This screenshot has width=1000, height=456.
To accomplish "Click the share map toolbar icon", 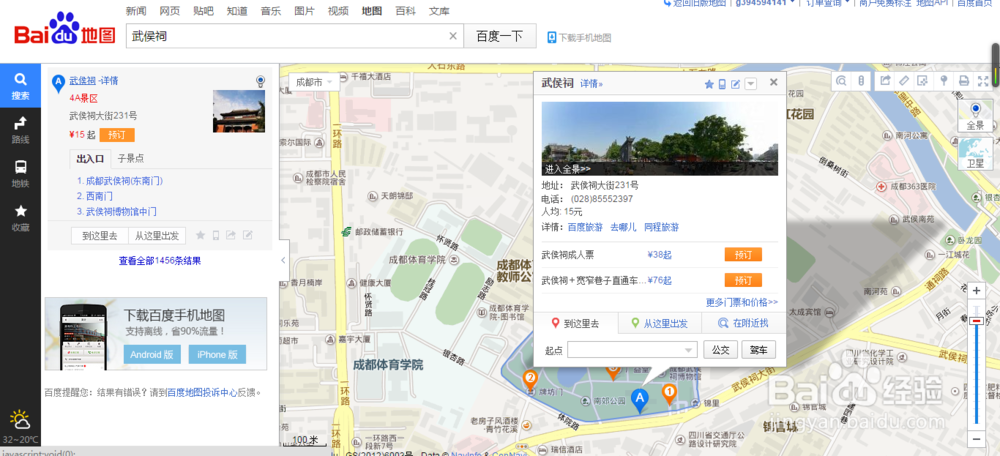I will pyautogui.click(x=885, y=80).
